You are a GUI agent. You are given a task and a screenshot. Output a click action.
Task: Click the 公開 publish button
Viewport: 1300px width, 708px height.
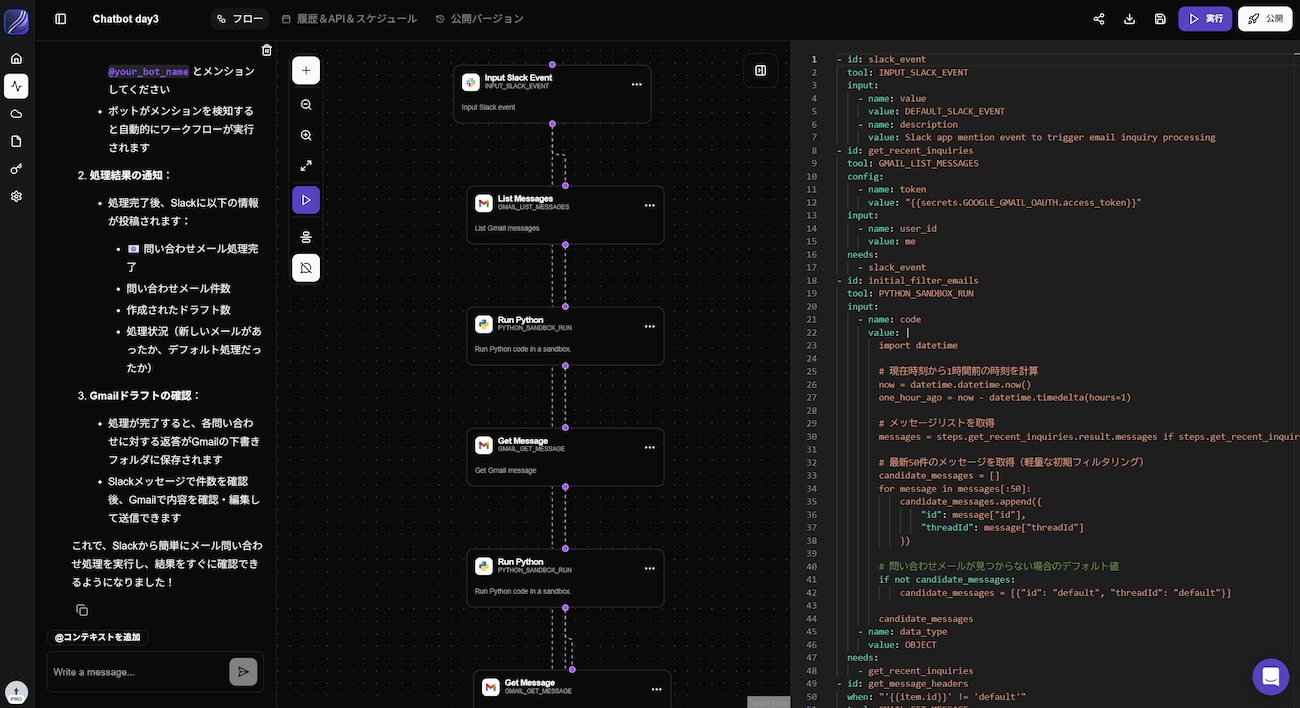1264,19
